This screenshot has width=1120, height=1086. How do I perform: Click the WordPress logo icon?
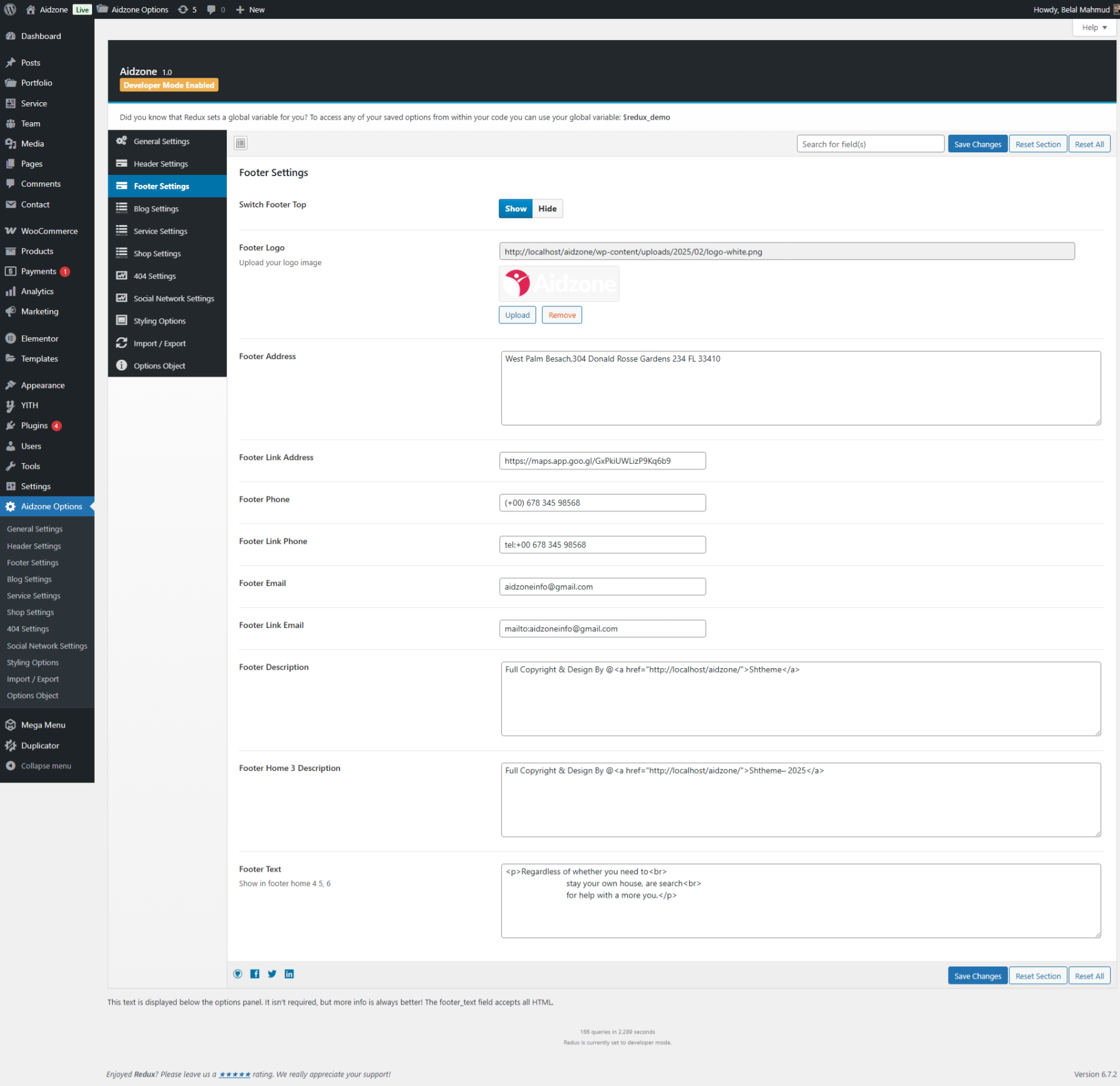[10, 9]
